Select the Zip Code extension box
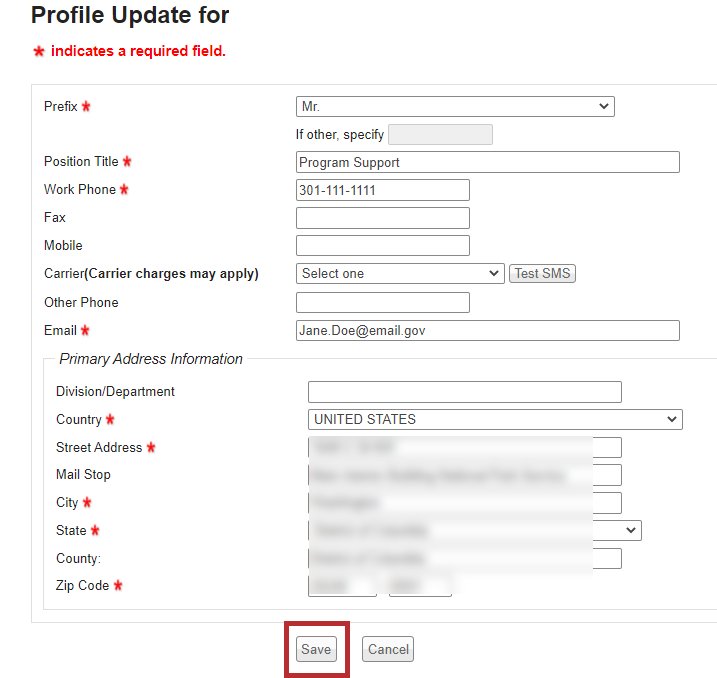 pos(420,586)
